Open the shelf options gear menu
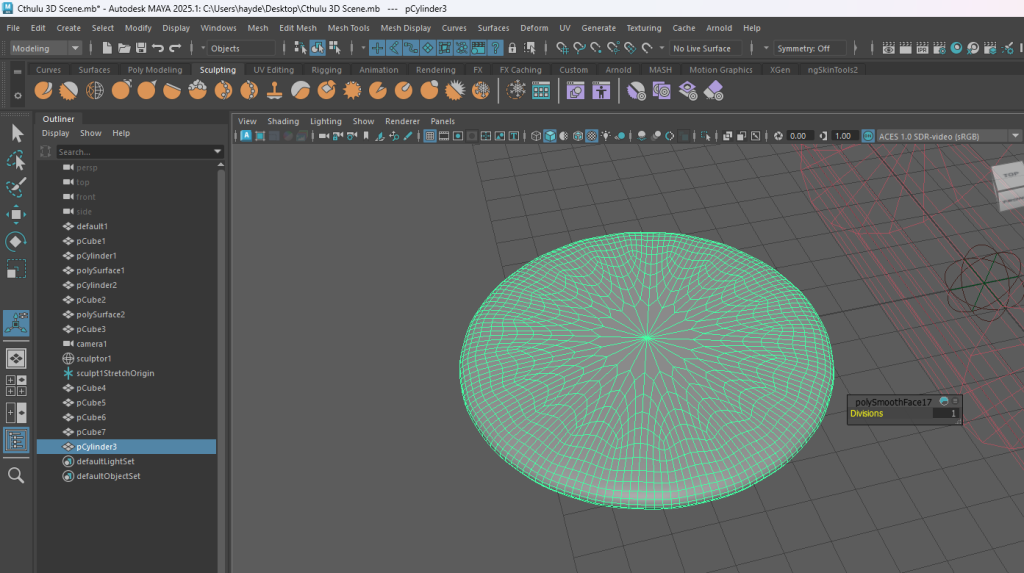The height and width of the screenshot is (573, 1024). (18, 95)
